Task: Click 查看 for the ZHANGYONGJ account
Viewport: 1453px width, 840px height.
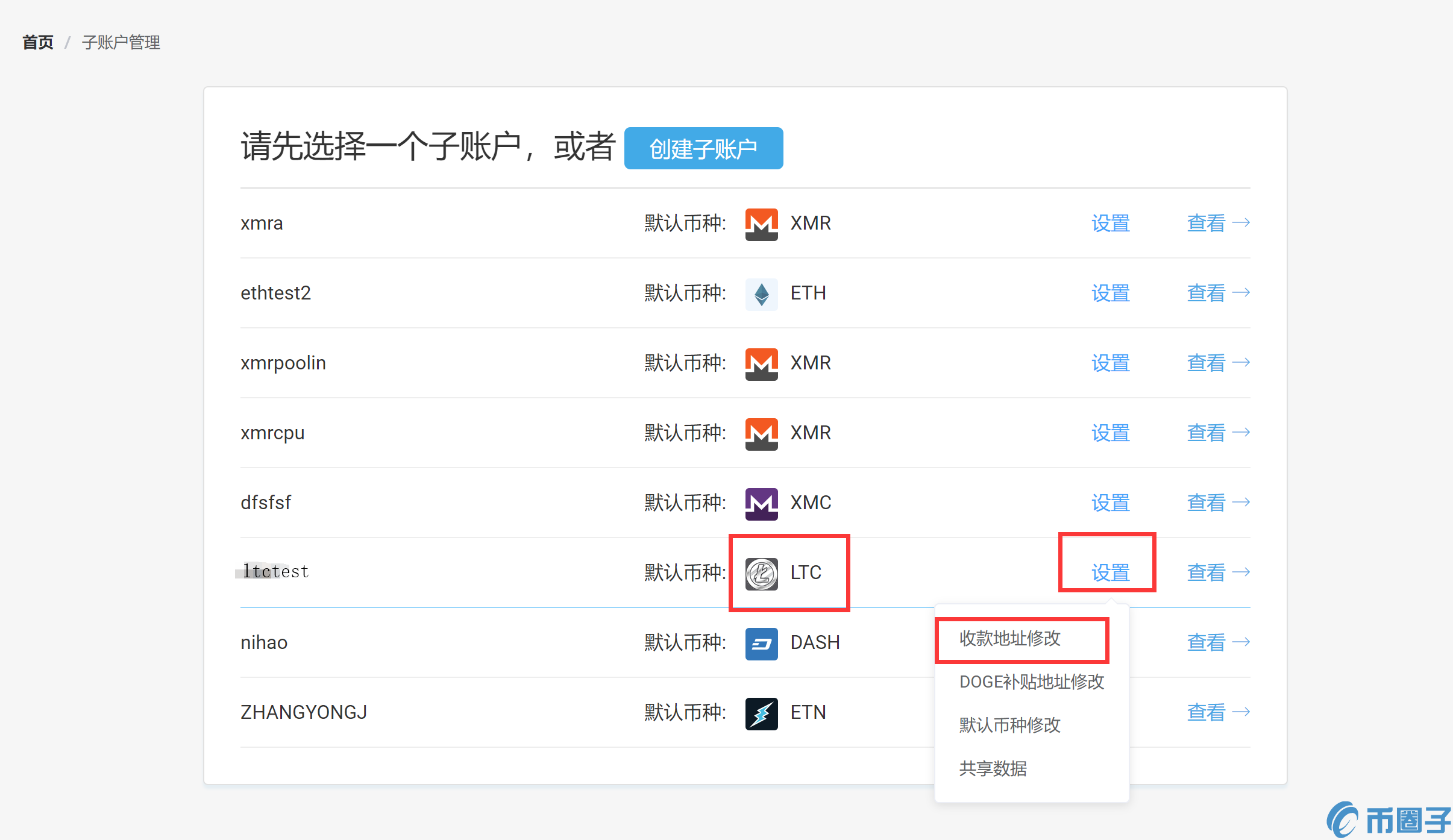Action: coord(1218,713)
